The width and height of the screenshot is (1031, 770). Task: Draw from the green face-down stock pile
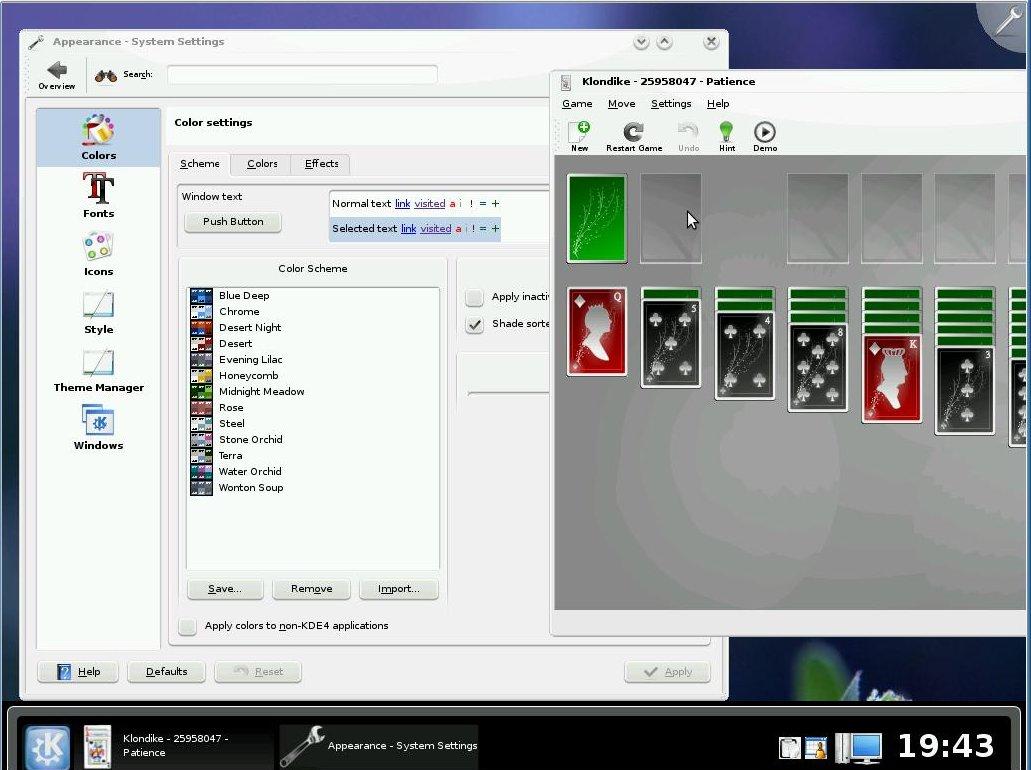[597, 218]
